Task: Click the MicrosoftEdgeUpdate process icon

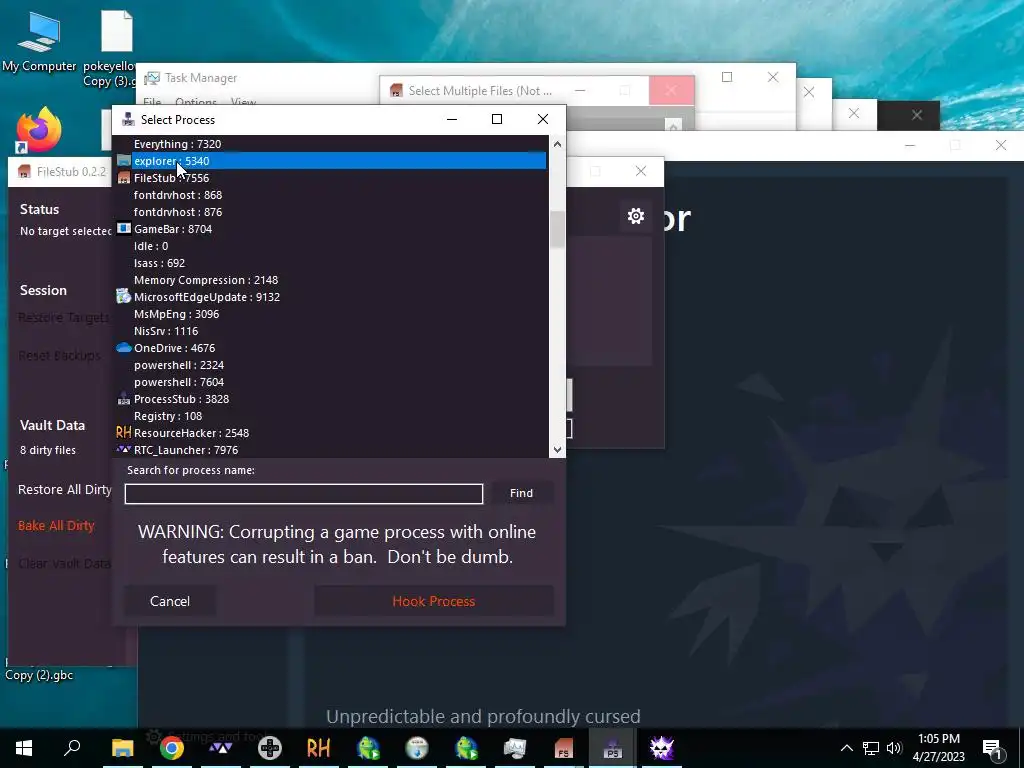Action: click(x=123, y=296)
